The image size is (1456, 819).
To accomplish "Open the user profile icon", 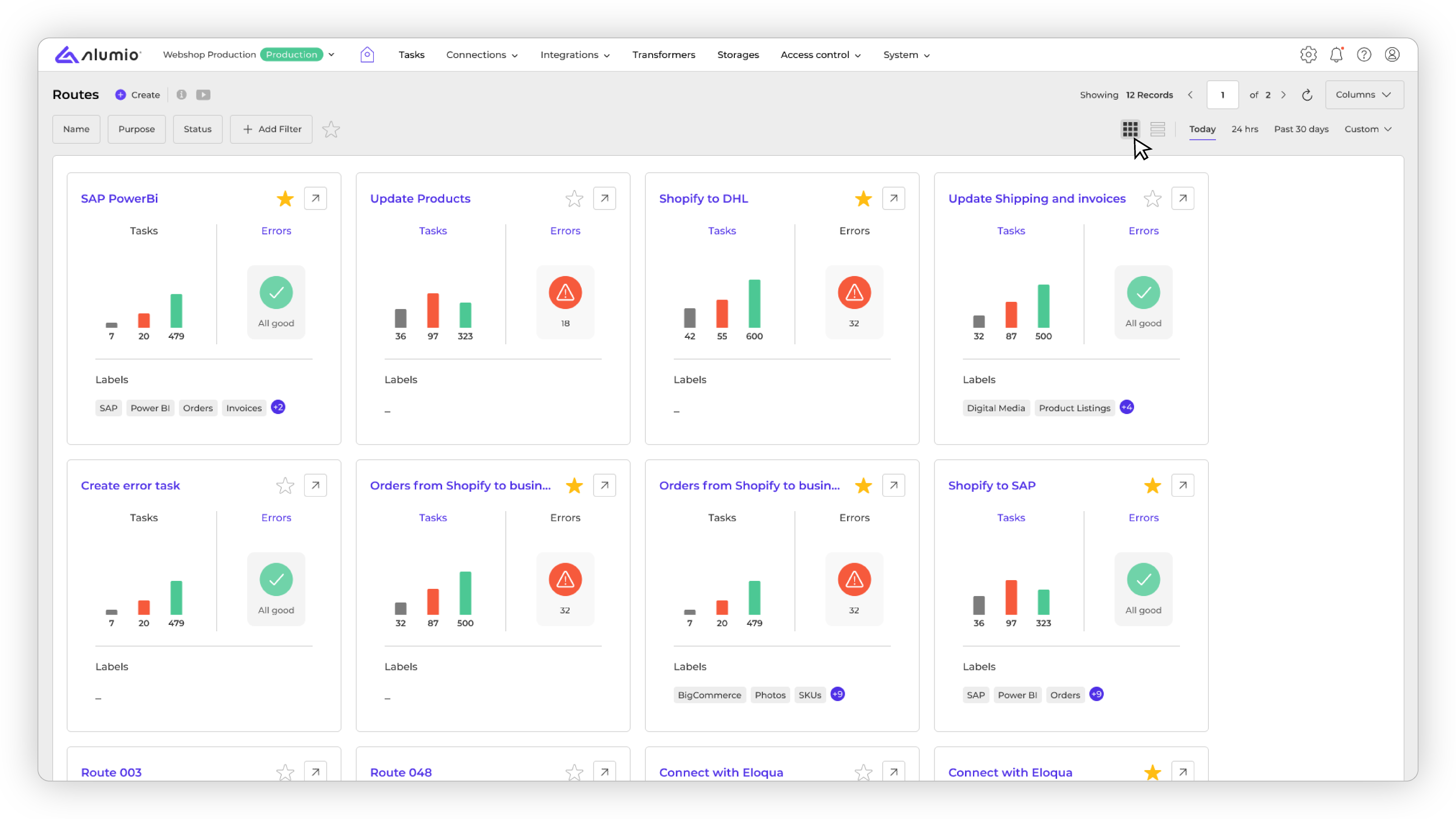I will coord(1392,55).
